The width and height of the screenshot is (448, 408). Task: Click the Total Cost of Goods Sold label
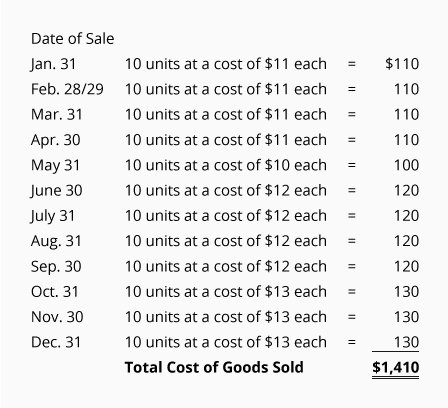214,368
